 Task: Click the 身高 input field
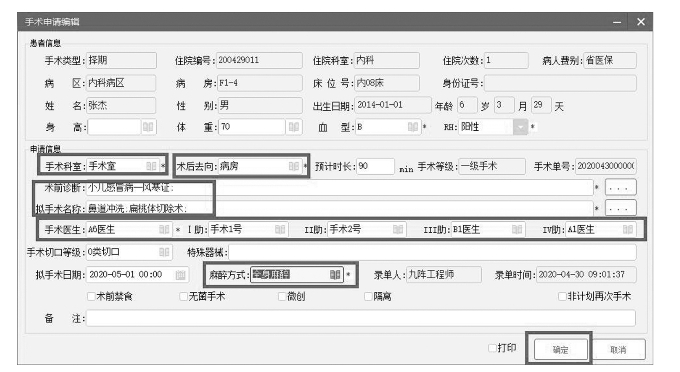pyautogui.click(x=114, y=127)
